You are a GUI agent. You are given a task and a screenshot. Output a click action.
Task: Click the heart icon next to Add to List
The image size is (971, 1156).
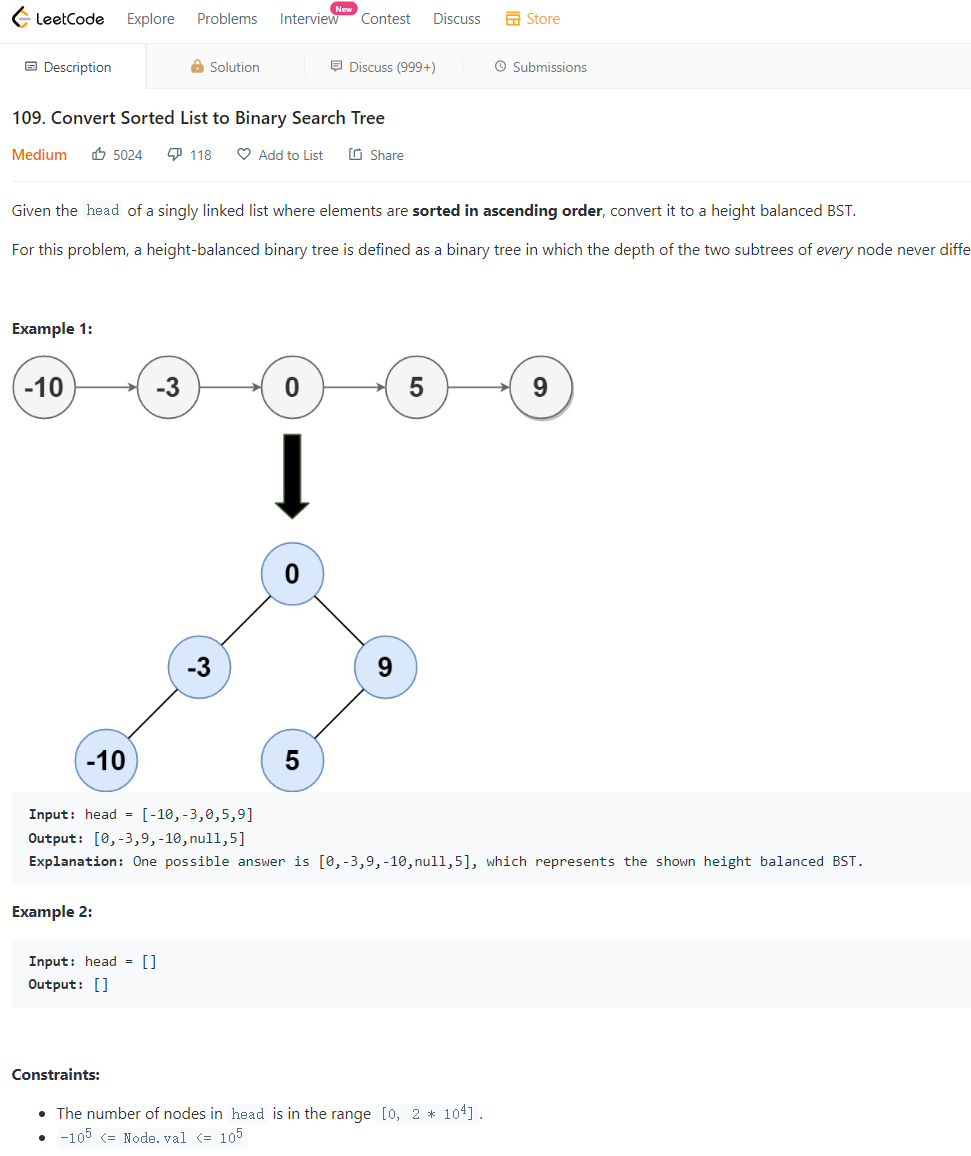[x=243, y=154]
